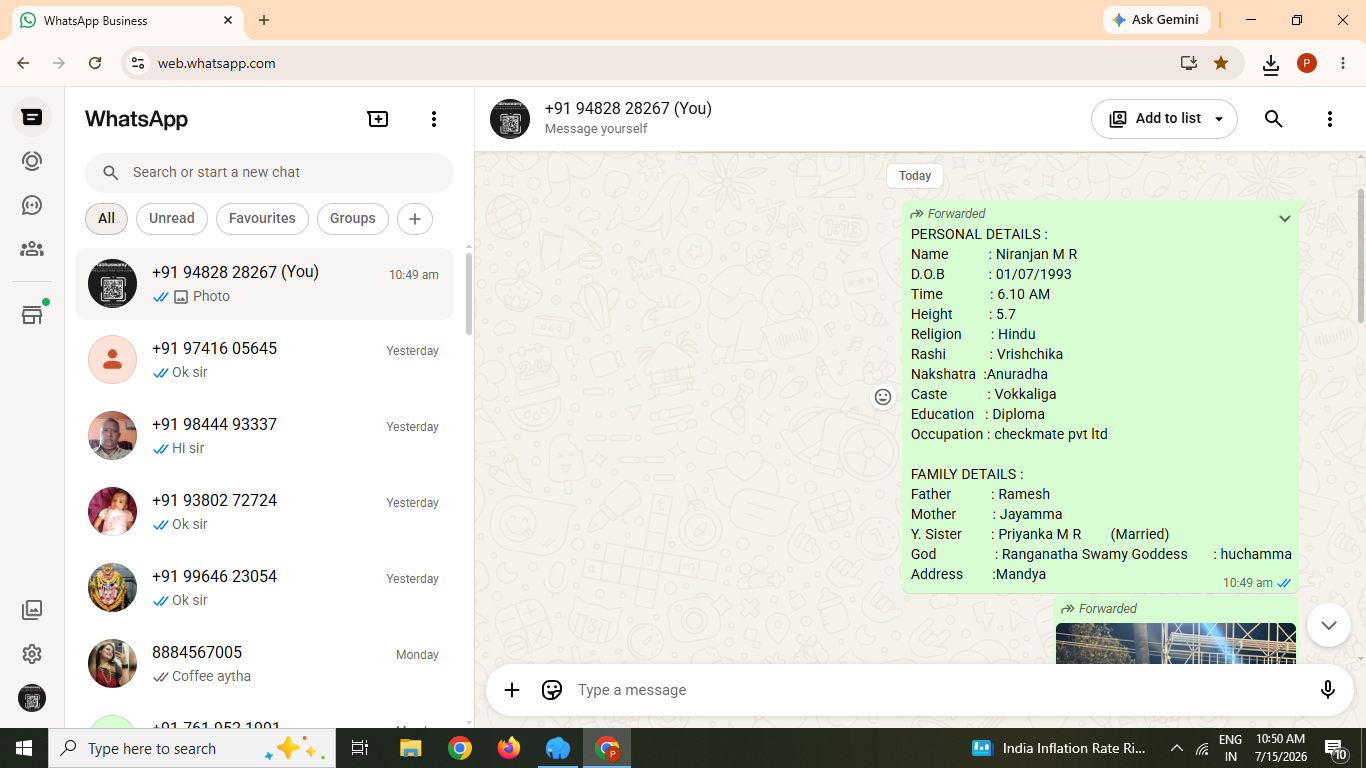Open conversation three-dot menu

[x=1329, y=119]
